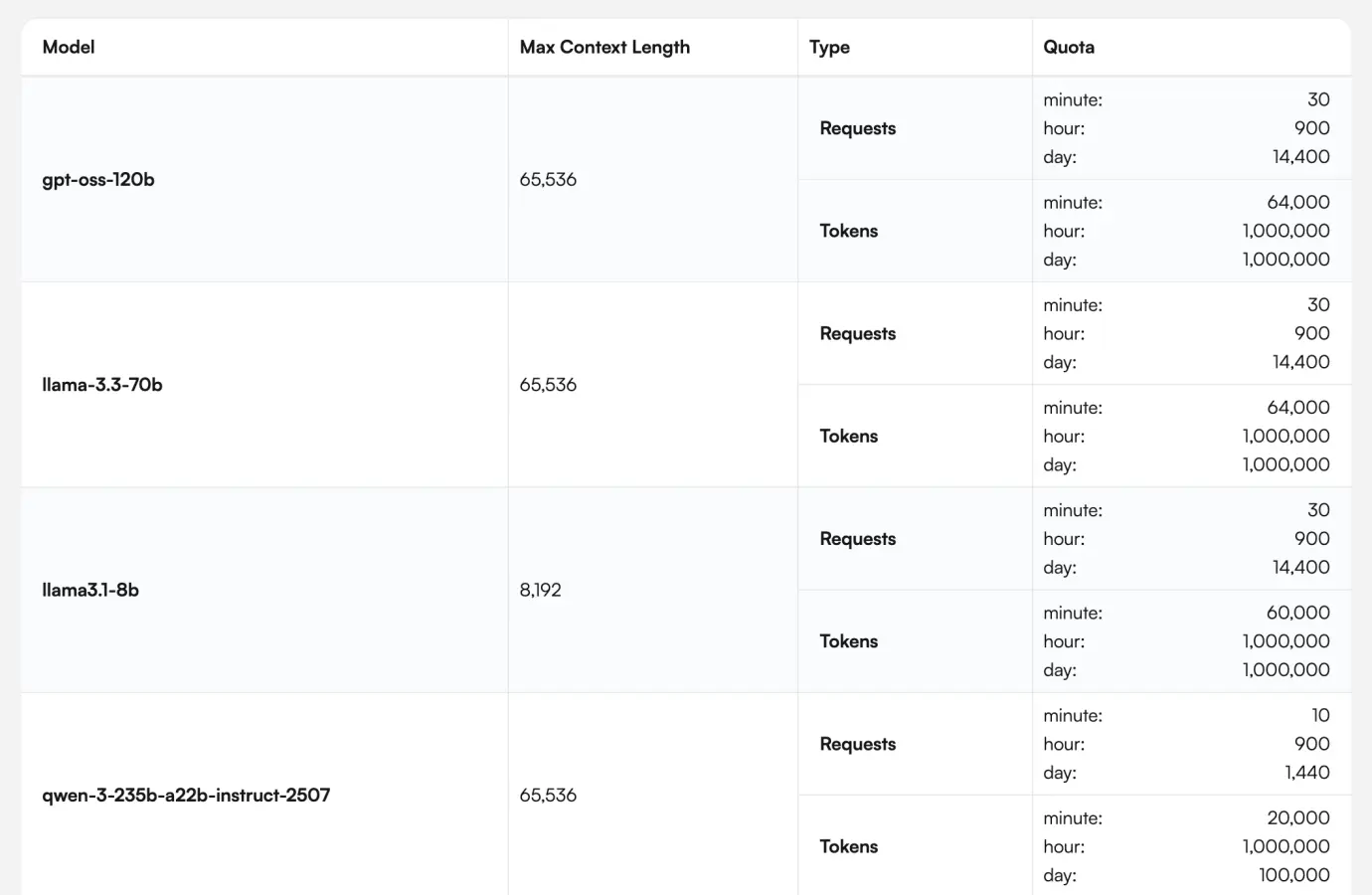This screenshot has height=895, width=1372.
Task: Click the Max Context Length column header
Action: point(604,47)
